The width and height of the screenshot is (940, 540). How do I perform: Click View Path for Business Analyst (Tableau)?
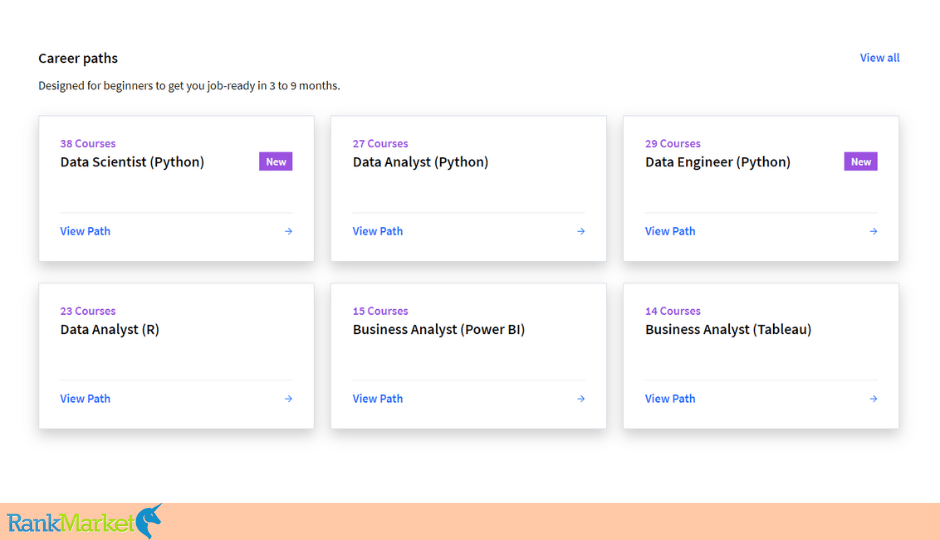tap(670, 399)
